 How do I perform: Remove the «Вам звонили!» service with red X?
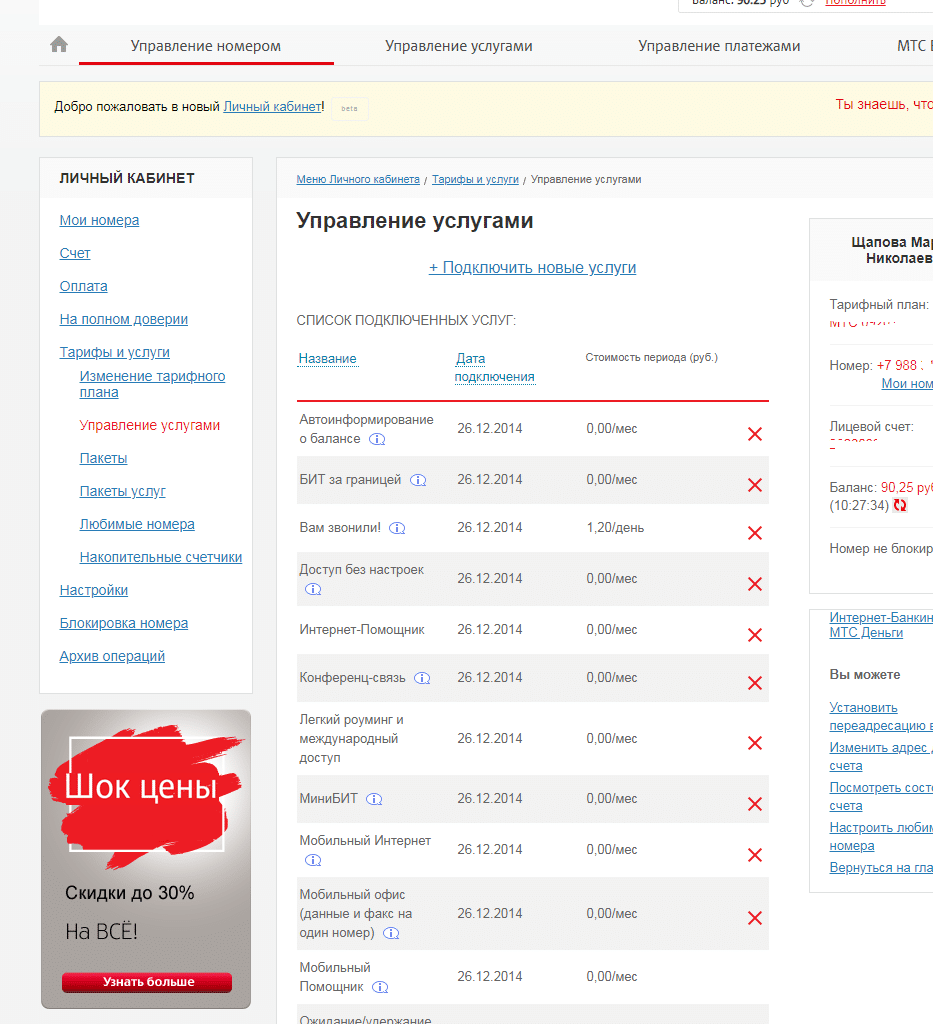755,533
